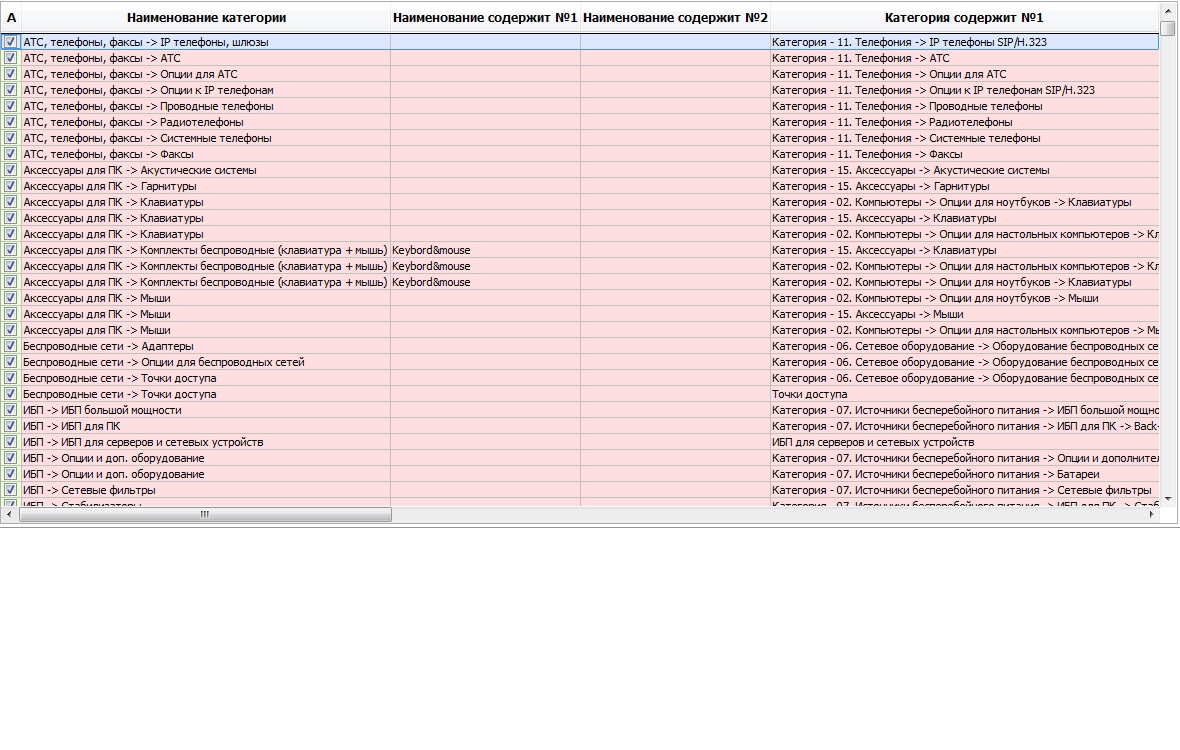Image resolution: width=1180 pixels, height=750 pixels.
Task: Click the horizontal scrollbar thumb
Action: click(x=205, y=515)
